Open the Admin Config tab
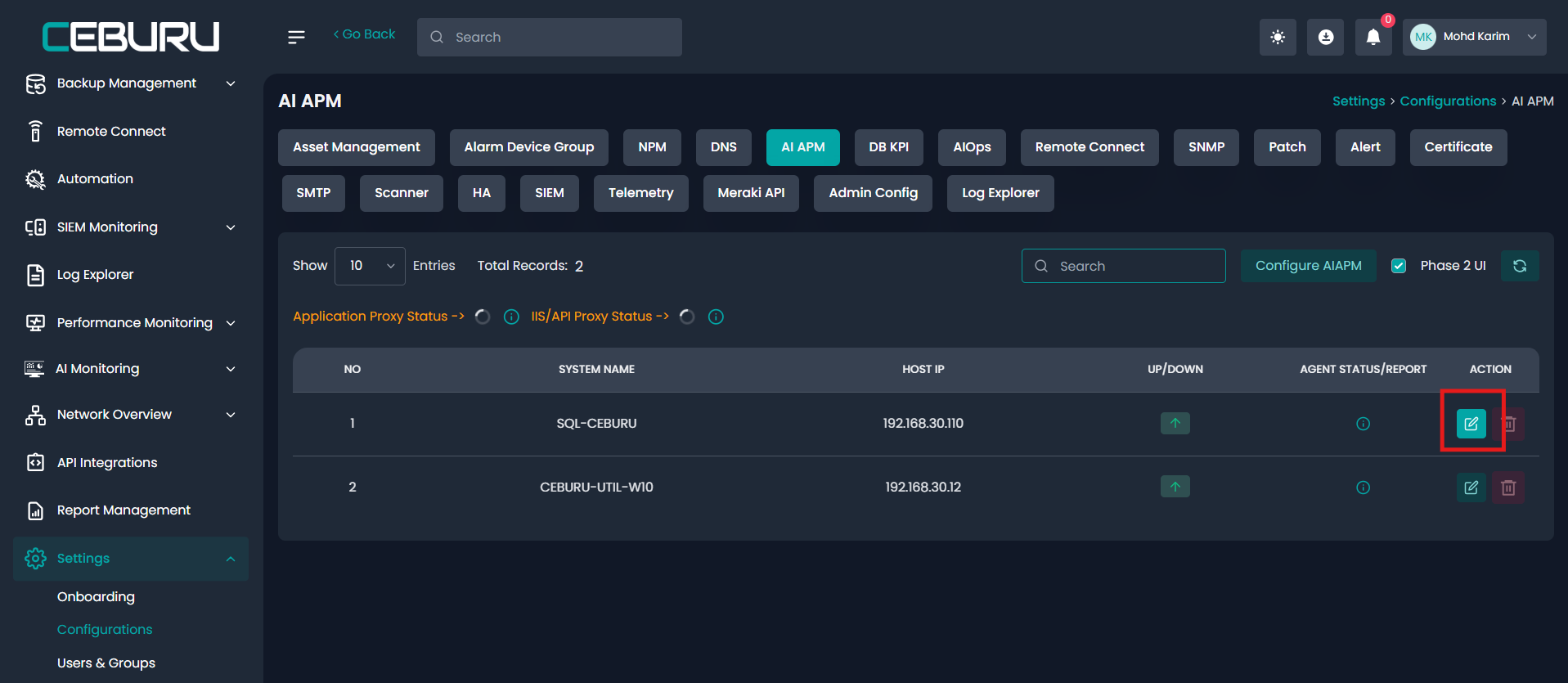Viewport: 1568px width, 683px height. click(873, 193)
